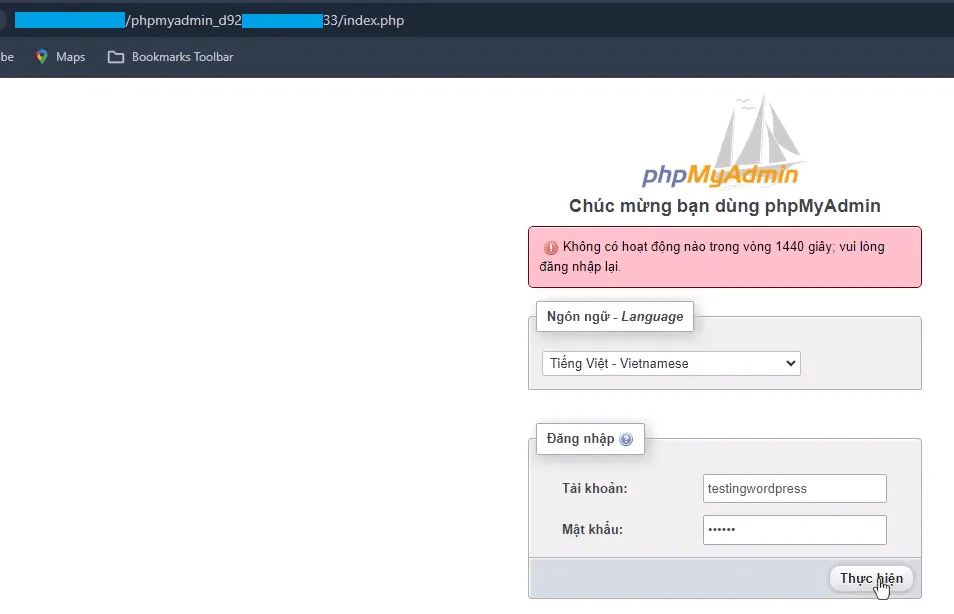Focus the Tài khoản username field
Viewport: 954px width, 614px height.
(x=795, y=489)
